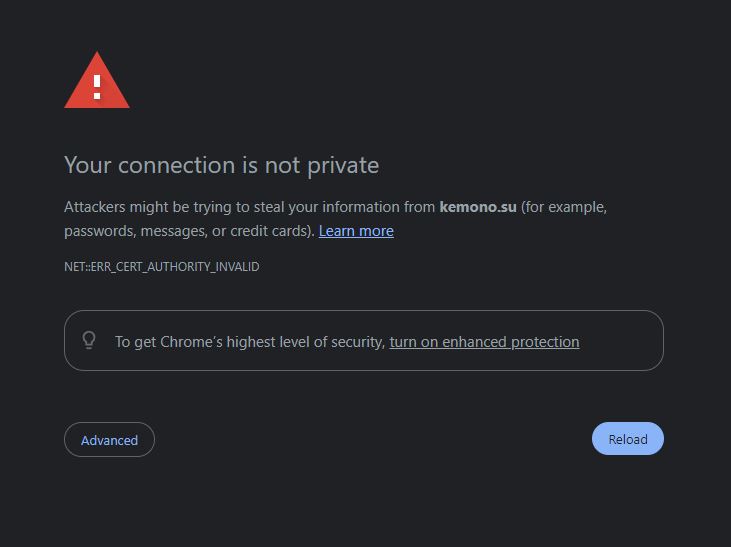Image resolution: width=731 pixels, height=547 pixels.
Task: Expand the Advanced options button
Action: 109,440
